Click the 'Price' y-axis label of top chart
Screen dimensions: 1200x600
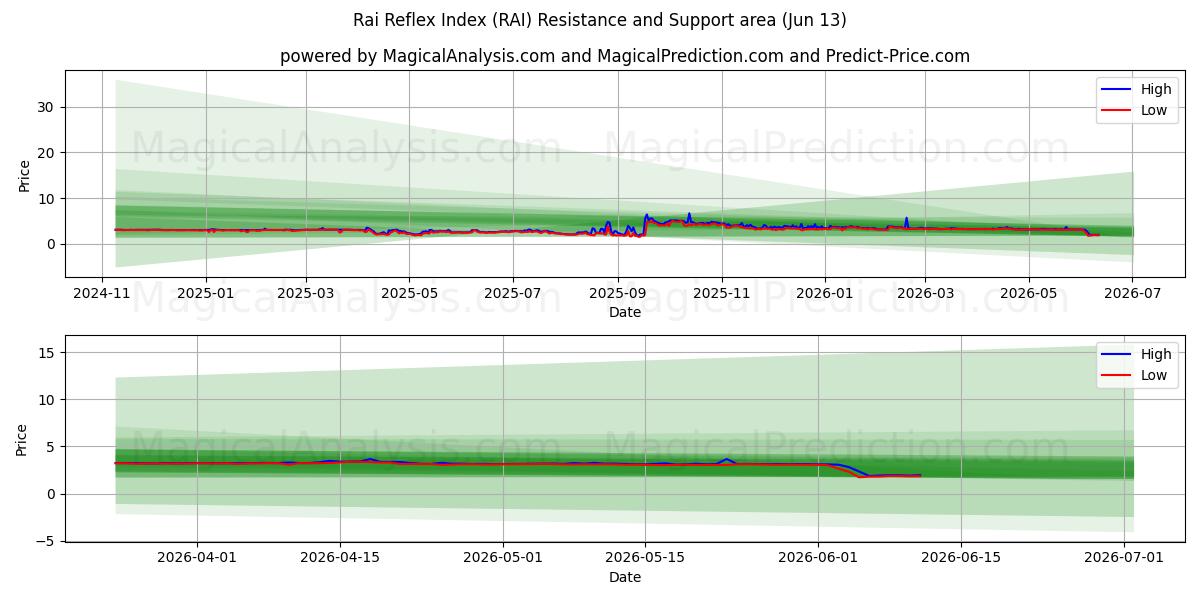pyautogui.click(x=24, y=174)
